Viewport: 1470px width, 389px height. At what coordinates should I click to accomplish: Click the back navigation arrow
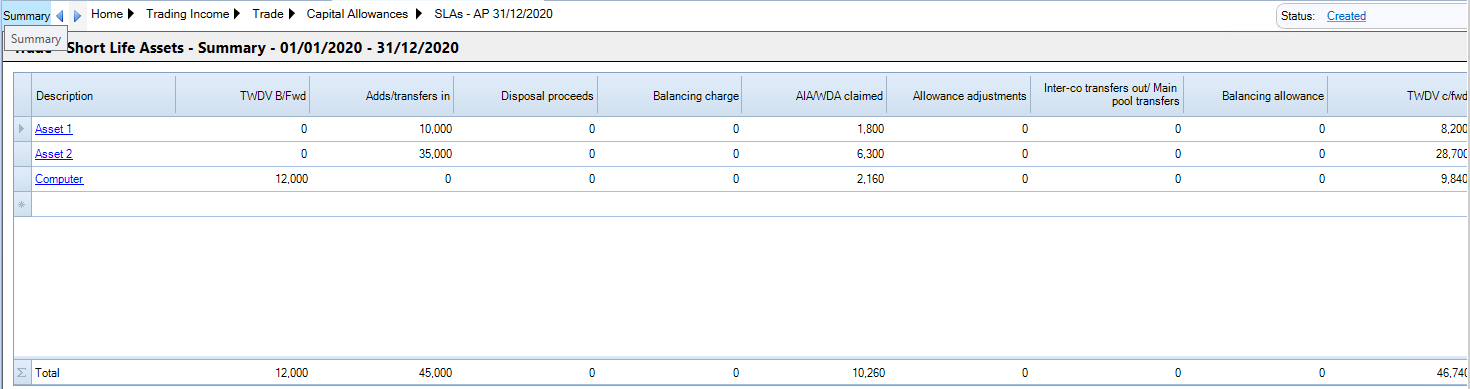click(x=59, y=16)
